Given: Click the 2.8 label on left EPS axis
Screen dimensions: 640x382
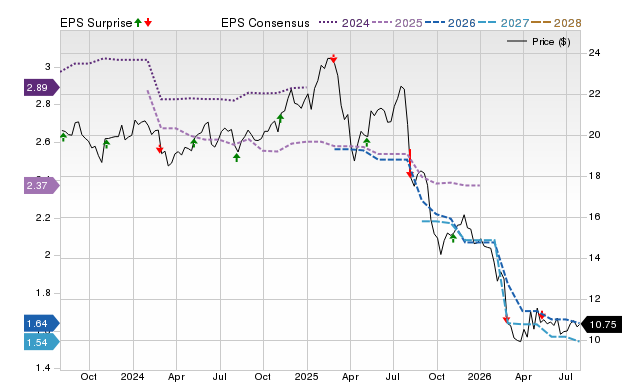Looking at the screenshot, I should [43, 104].
